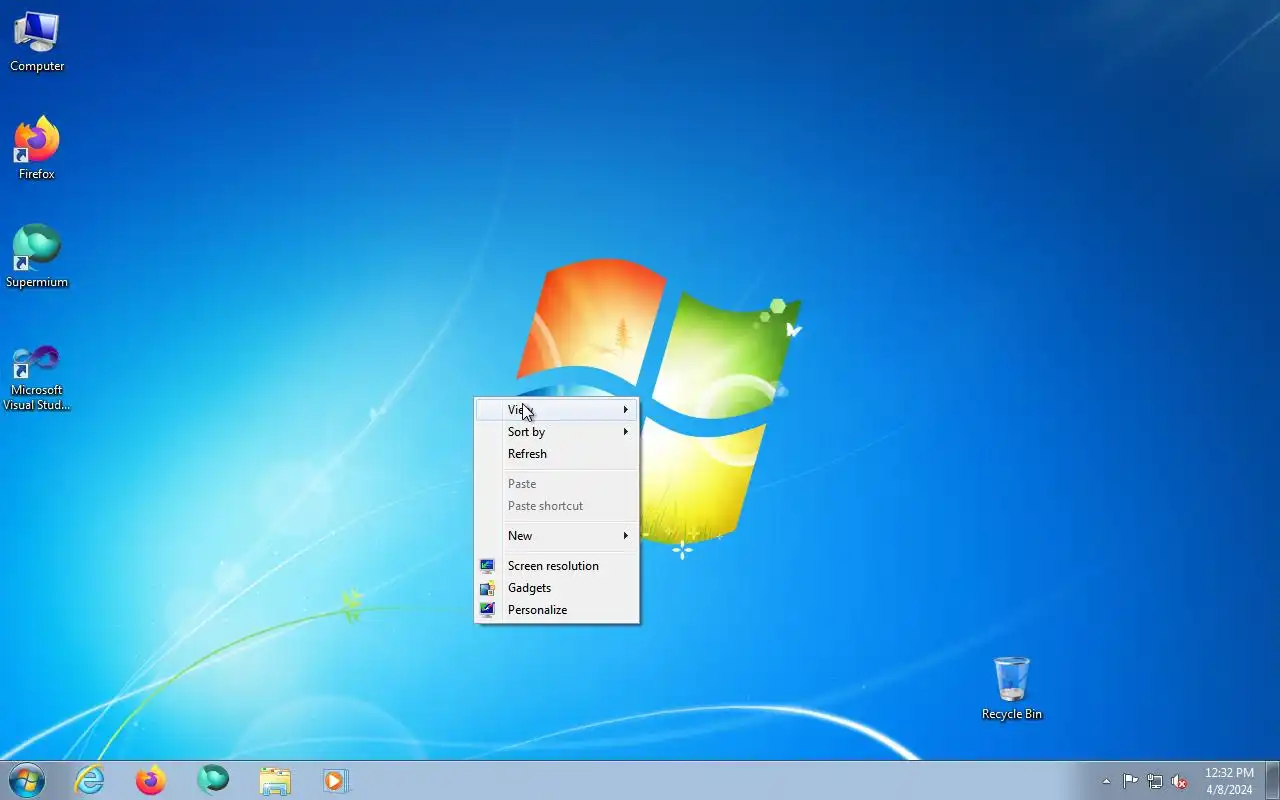The height and width of the screenshot is (800, 1280).
Task: Select the Recycle Bin icon
Action: tap(1011, 689)
